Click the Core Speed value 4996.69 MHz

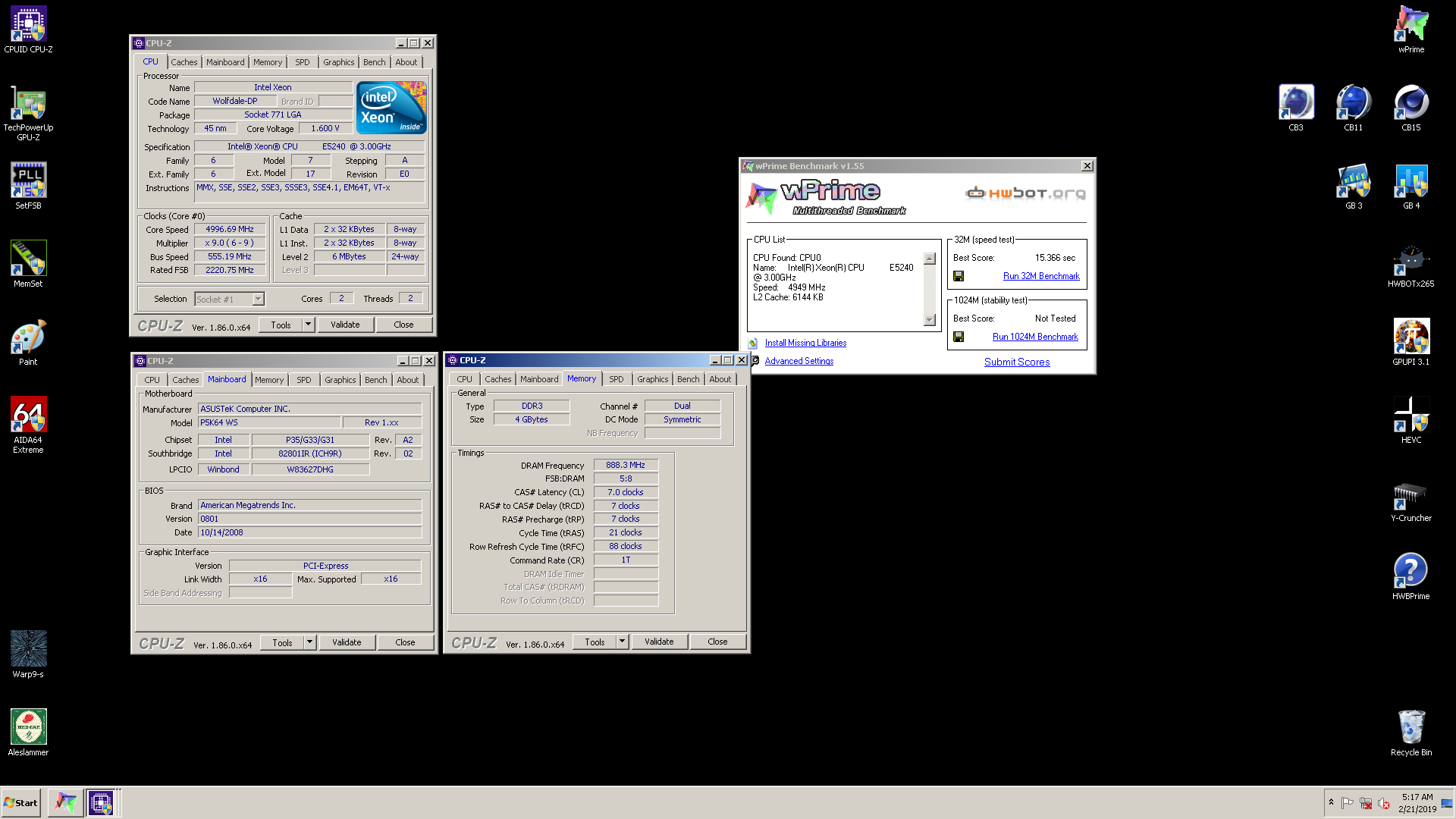point(230,229)
